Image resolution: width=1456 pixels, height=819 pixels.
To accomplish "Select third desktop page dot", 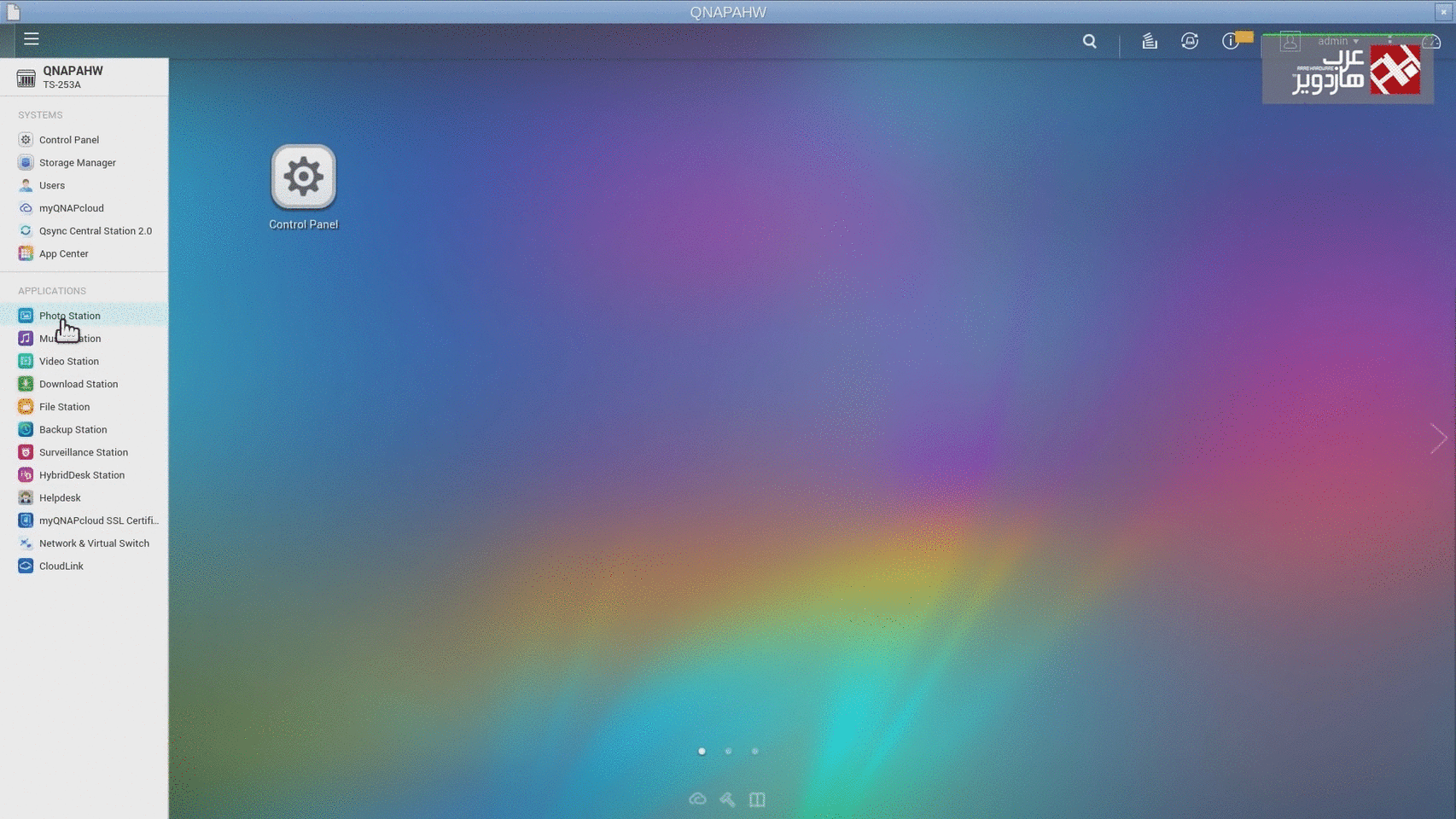I will [x=754, y=752].
